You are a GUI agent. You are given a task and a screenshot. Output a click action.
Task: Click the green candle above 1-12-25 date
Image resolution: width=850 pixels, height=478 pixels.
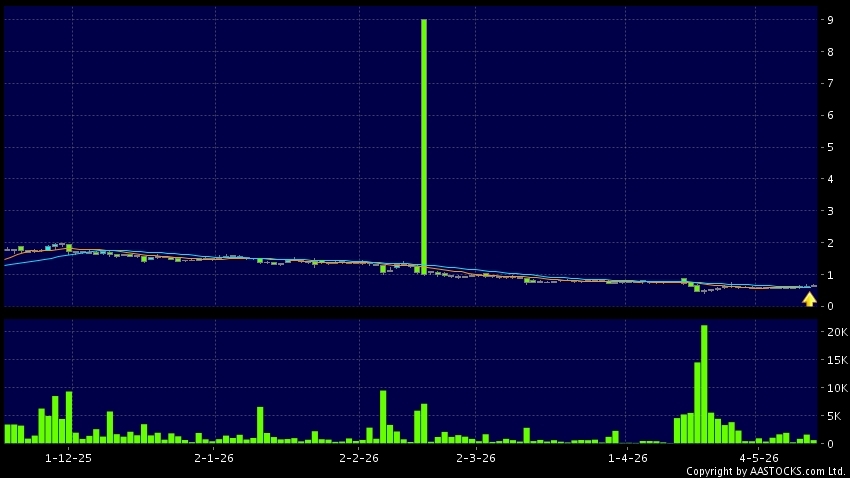[69, 248]
